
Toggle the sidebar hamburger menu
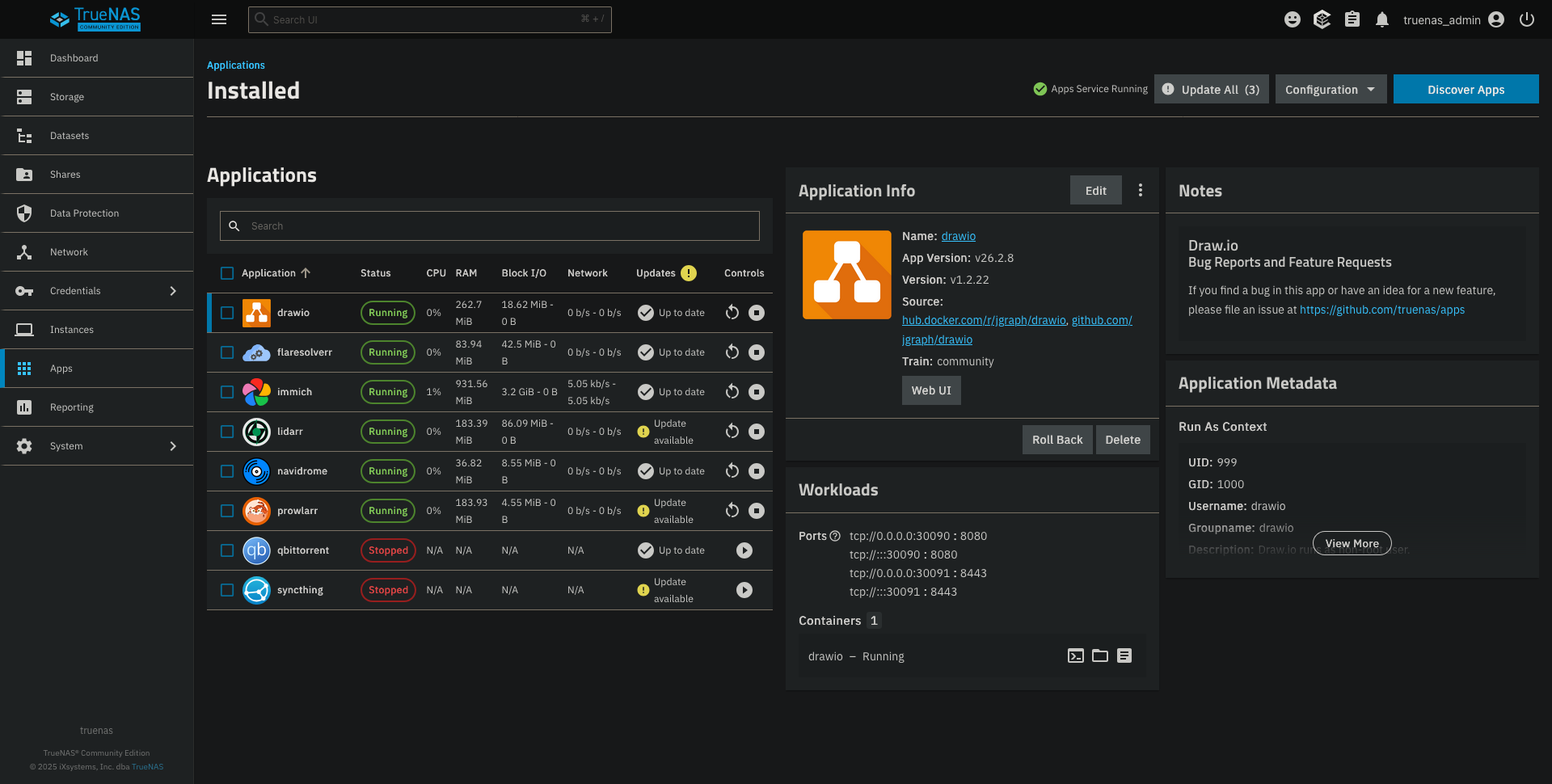219,19
